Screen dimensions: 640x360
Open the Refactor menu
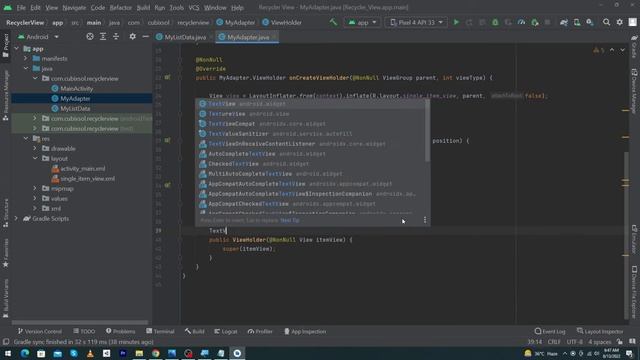(x=121, y=7)
